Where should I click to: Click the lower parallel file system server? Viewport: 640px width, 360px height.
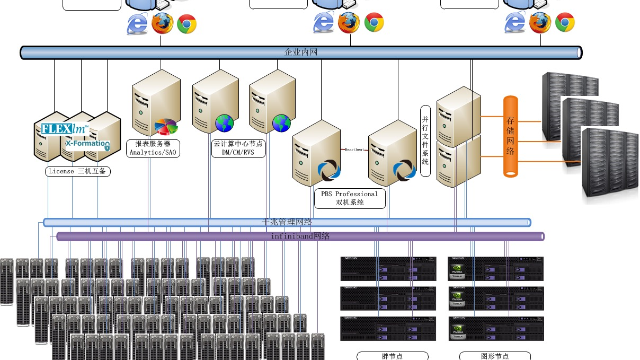(x=458, y=162)
